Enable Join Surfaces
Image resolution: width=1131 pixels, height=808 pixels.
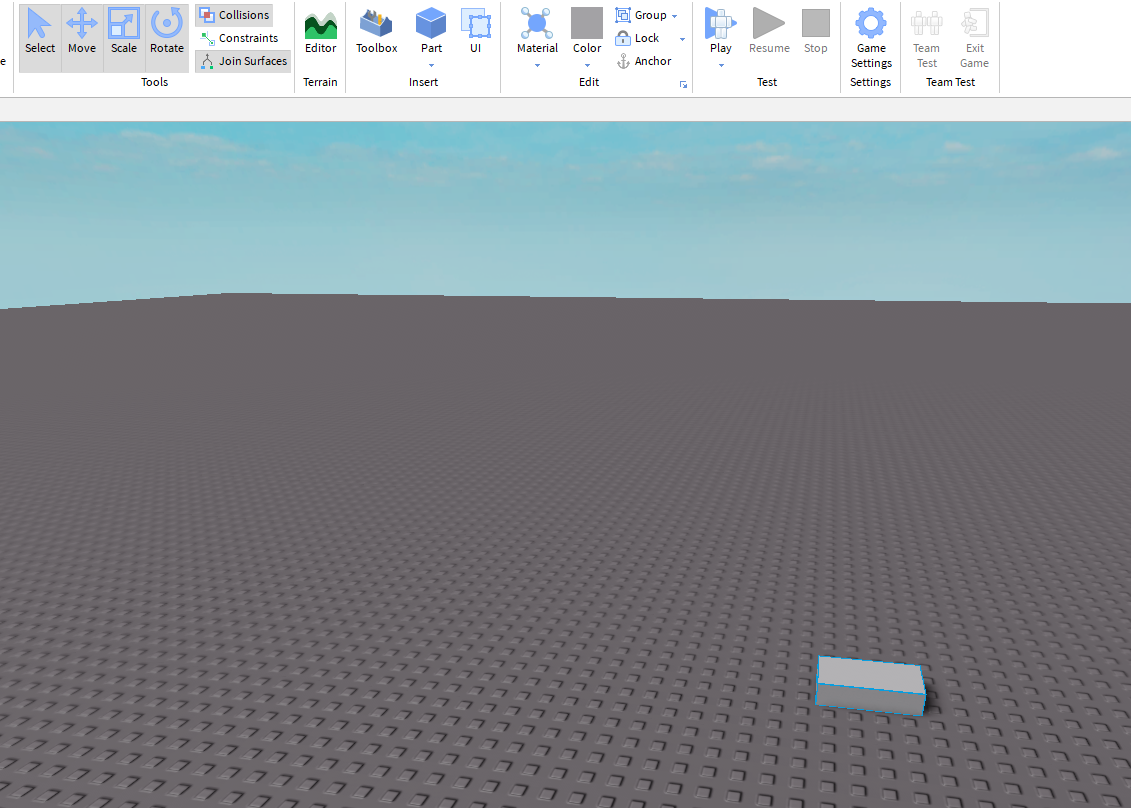pyautogui.click(x=242, y=61)
